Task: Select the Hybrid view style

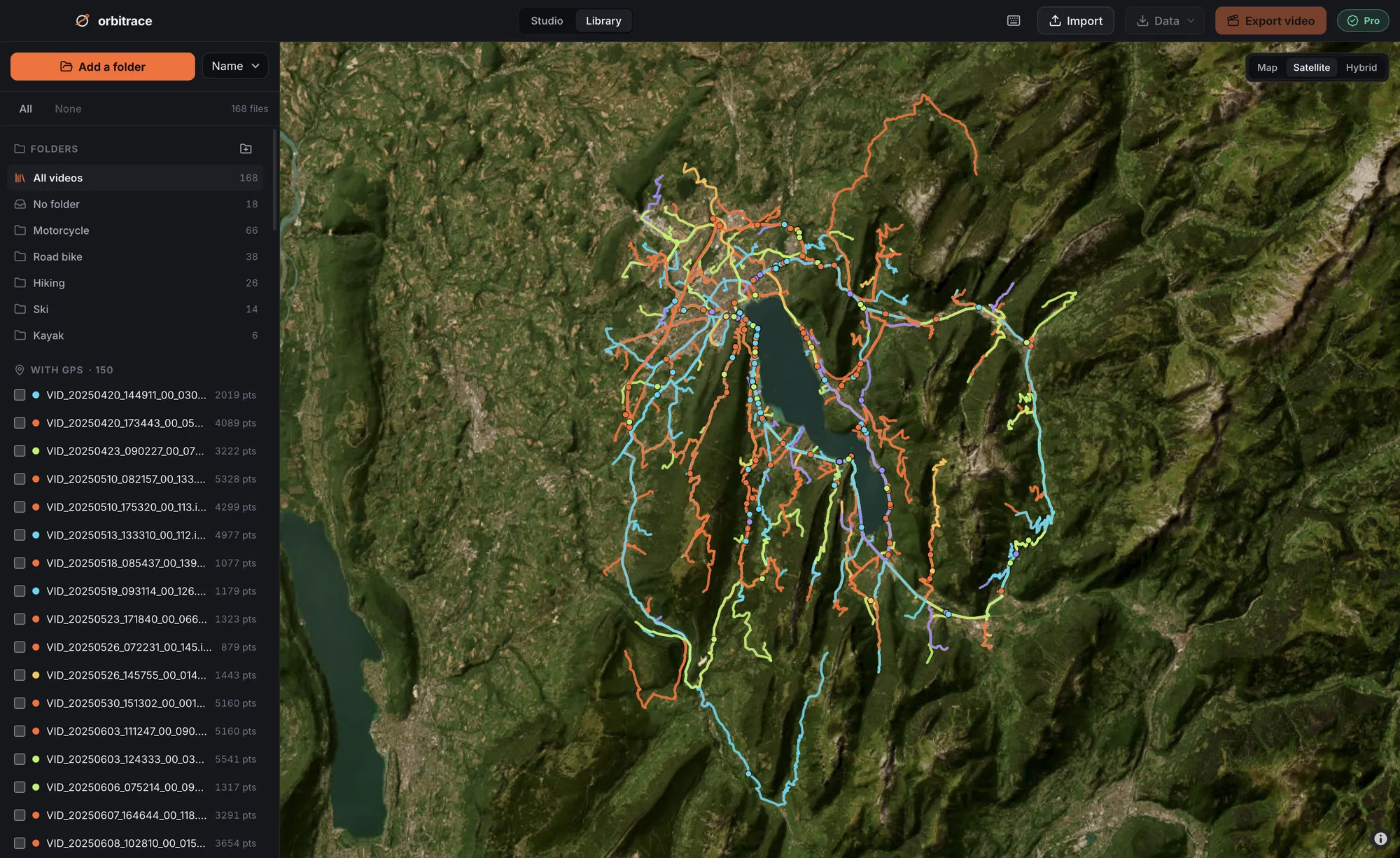Action: [1361, 67]
